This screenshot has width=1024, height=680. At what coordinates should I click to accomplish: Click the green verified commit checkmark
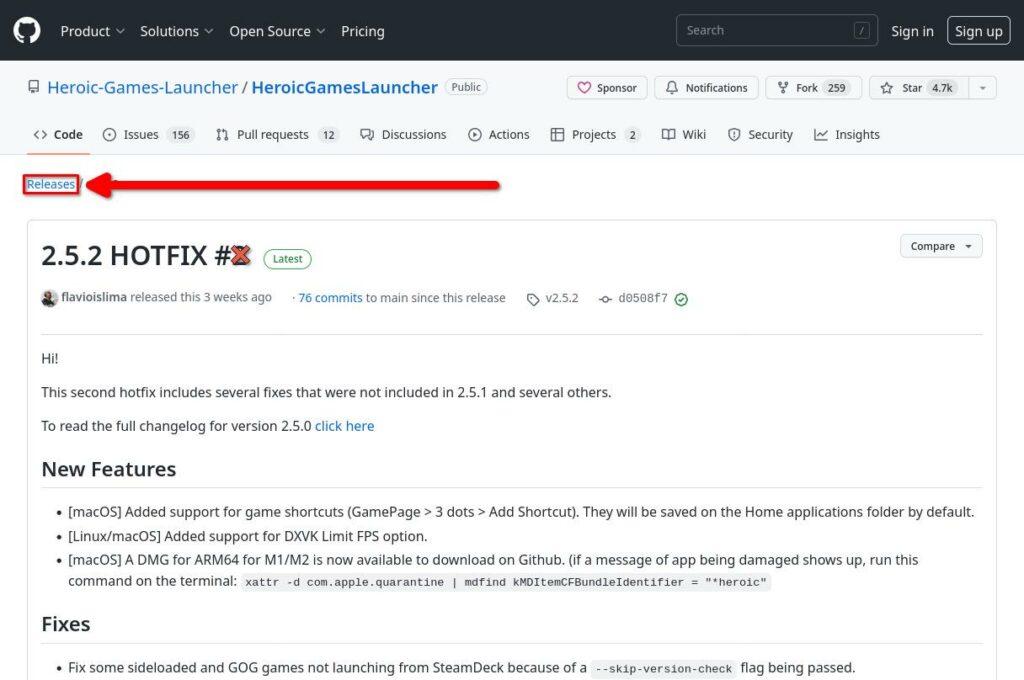point(681,299)
